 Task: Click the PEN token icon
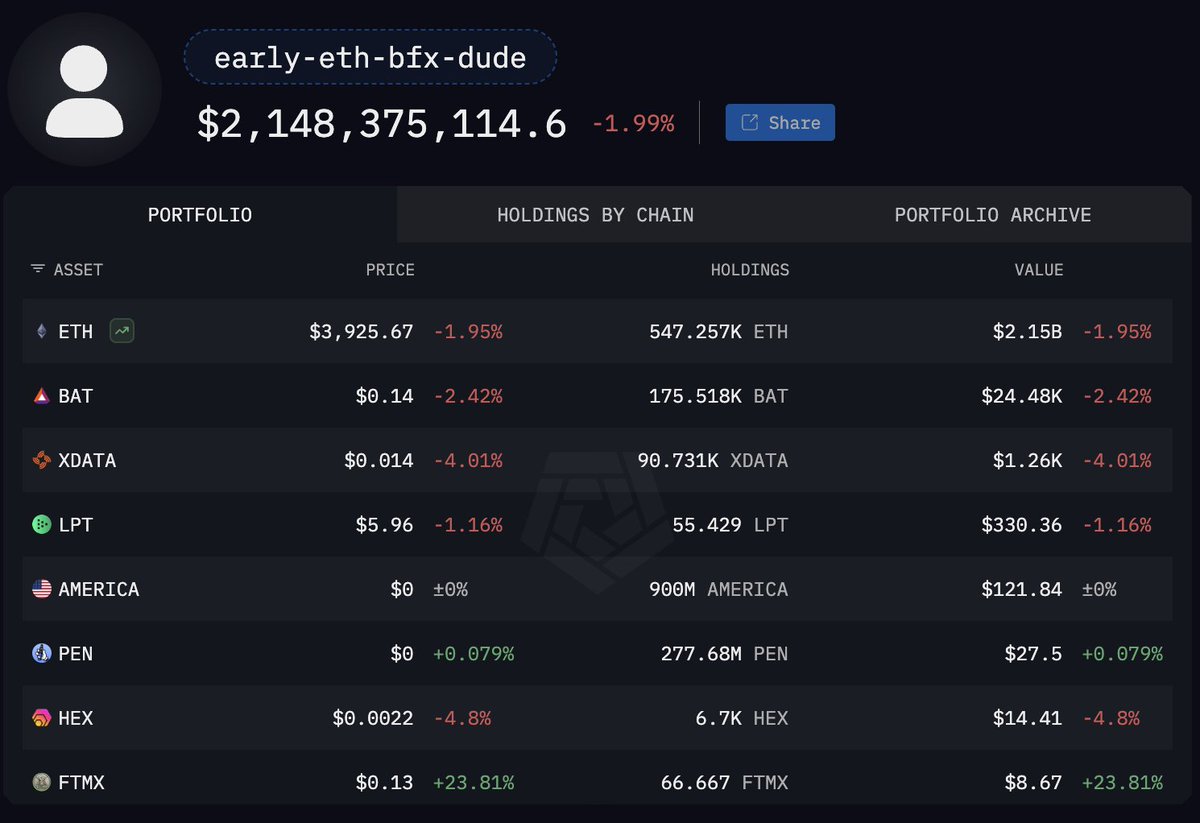pyautogui.click(x=41, y=654)
